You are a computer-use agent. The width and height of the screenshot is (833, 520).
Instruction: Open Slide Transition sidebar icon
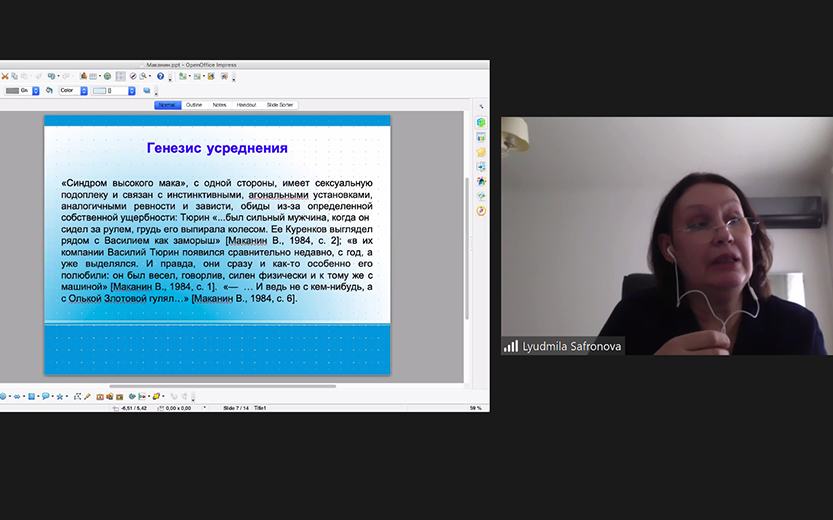pos(481,166)
